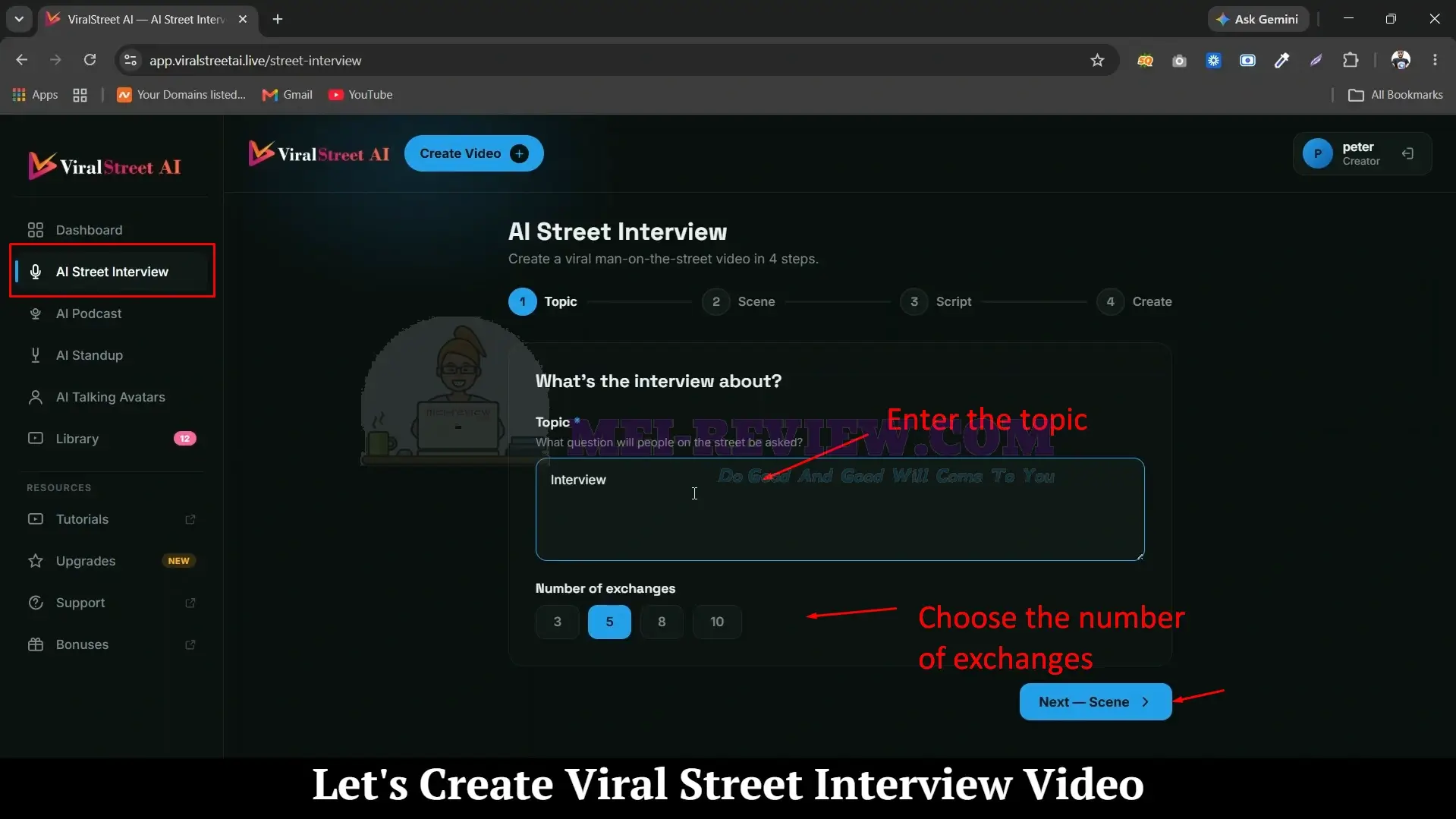
Task: Click the Ask Gemini button
Action: [1258, 19]
